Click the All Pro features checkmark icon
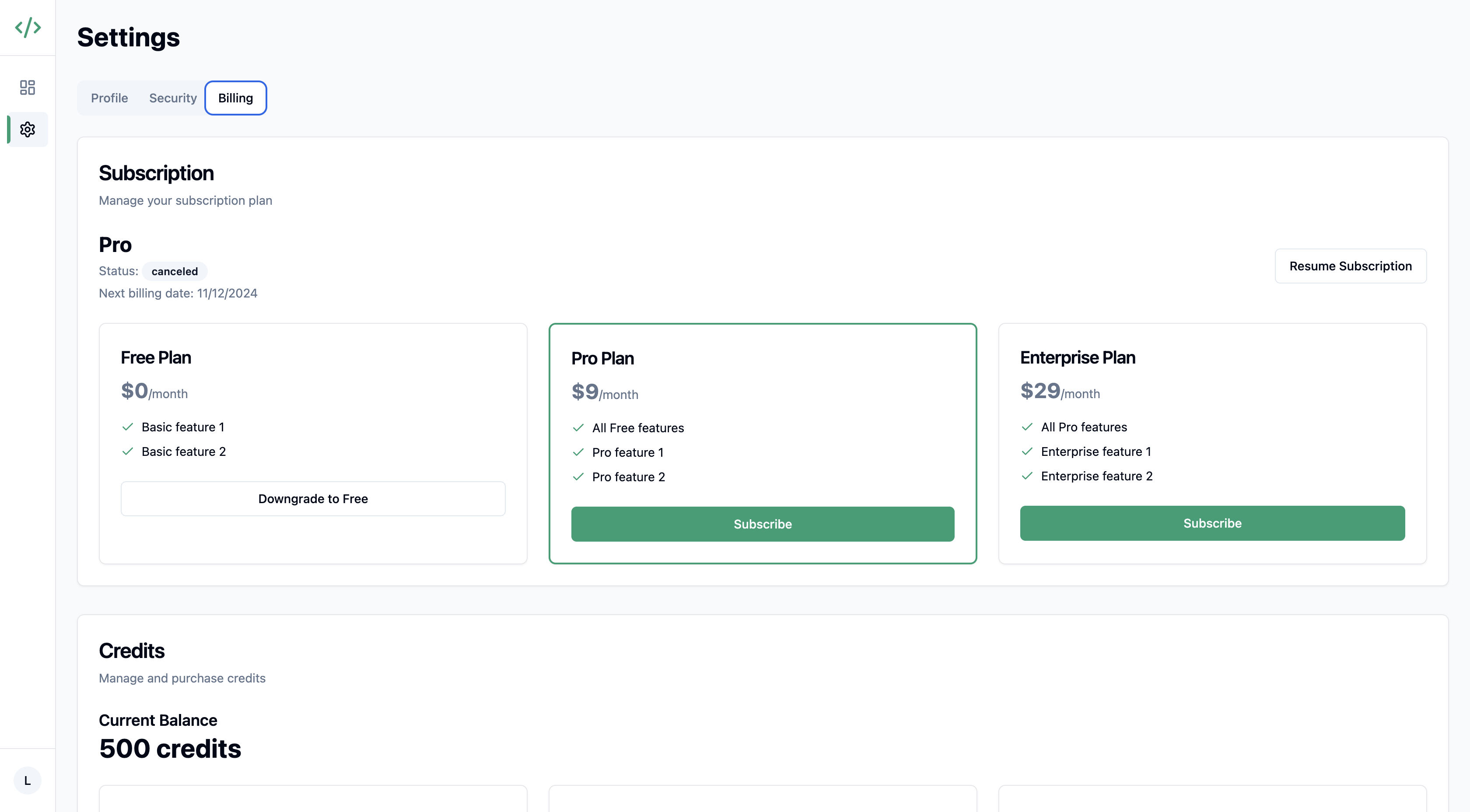Viewport: 1470px width, 812px height. click(x=1027, y=427)
